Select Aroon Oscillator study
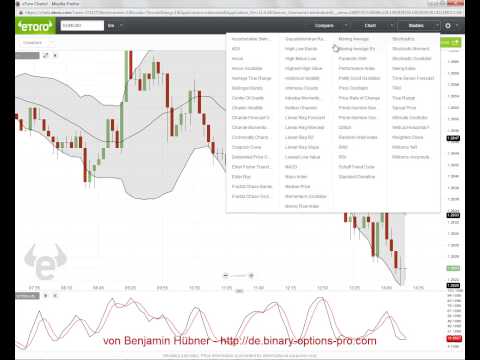 pos(247,68)
